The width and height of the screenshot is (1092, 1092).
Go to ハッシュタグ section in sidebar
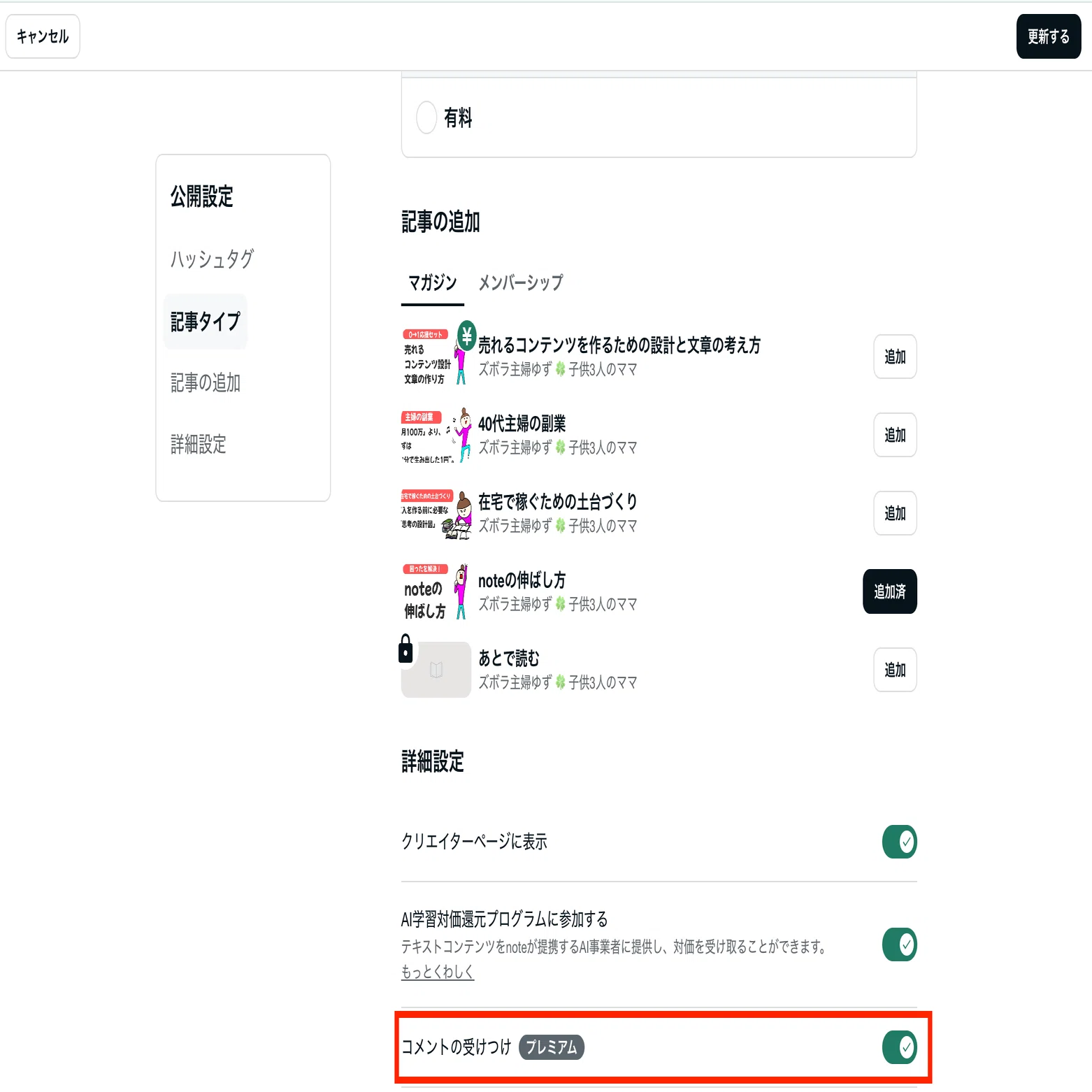(212, 259)
